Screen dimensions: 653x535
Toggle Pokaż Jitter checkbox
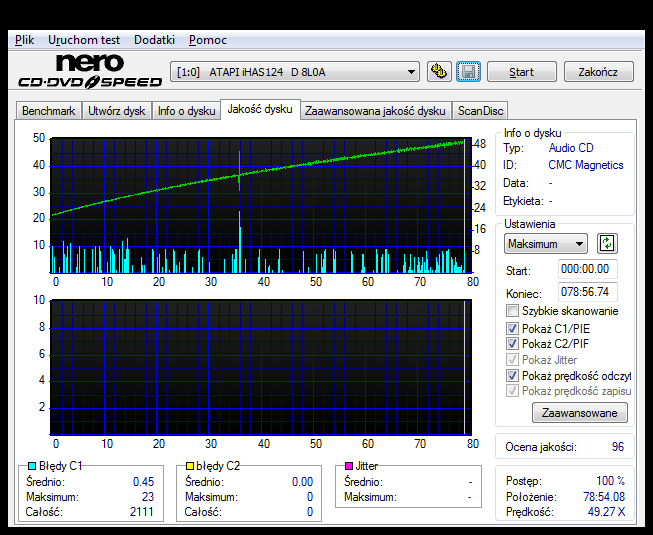512,359
